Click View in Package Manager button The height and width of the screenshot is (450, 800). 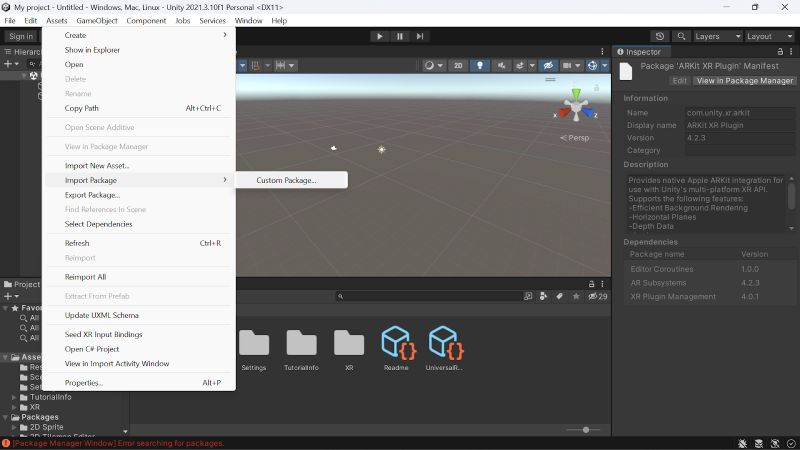pyautogui.click(x=744, y=81)
